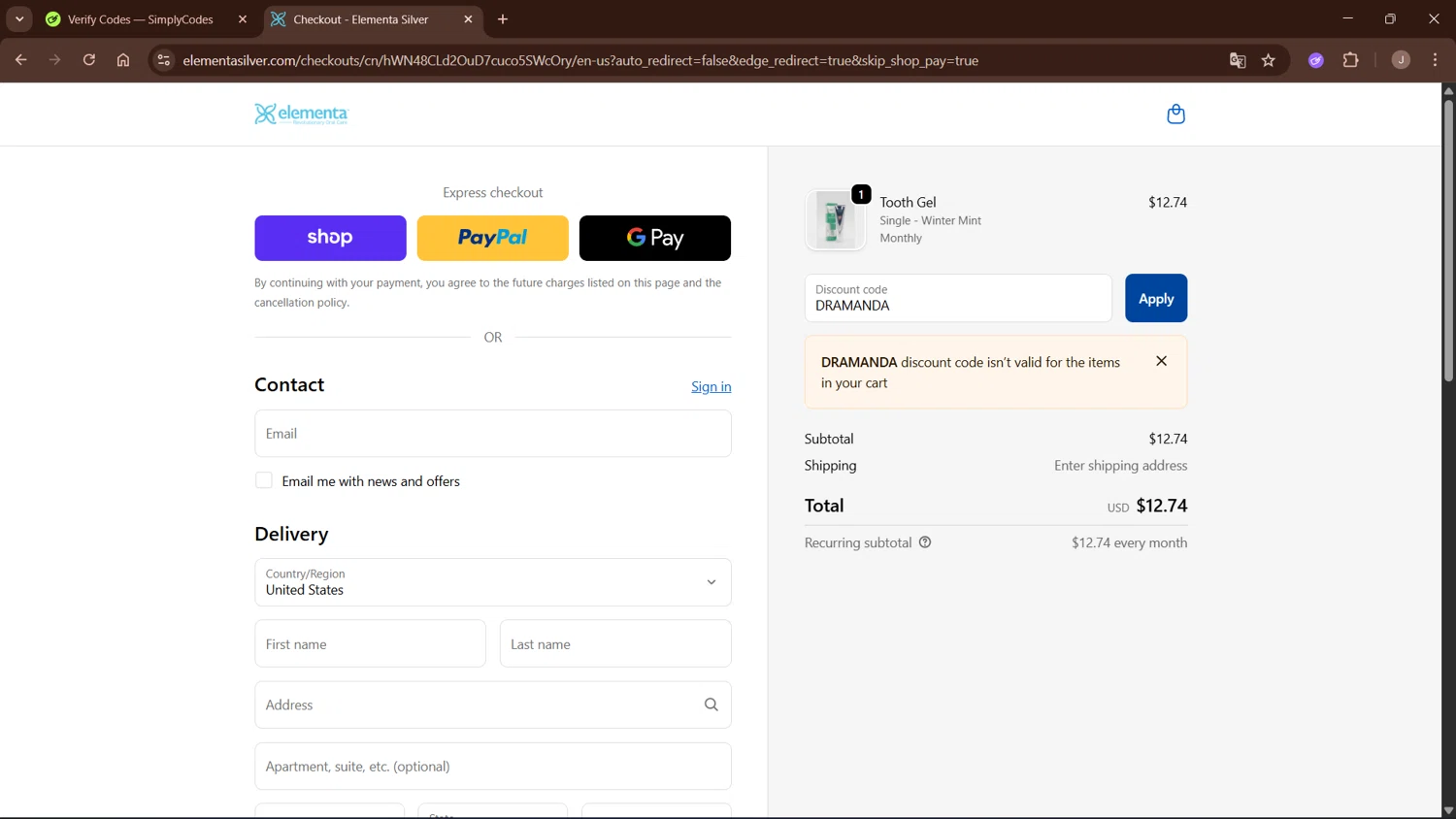Viewport: 1456px width, 819px height.
Task: Click the Elementa logo
Action: (x=301, y=115)
